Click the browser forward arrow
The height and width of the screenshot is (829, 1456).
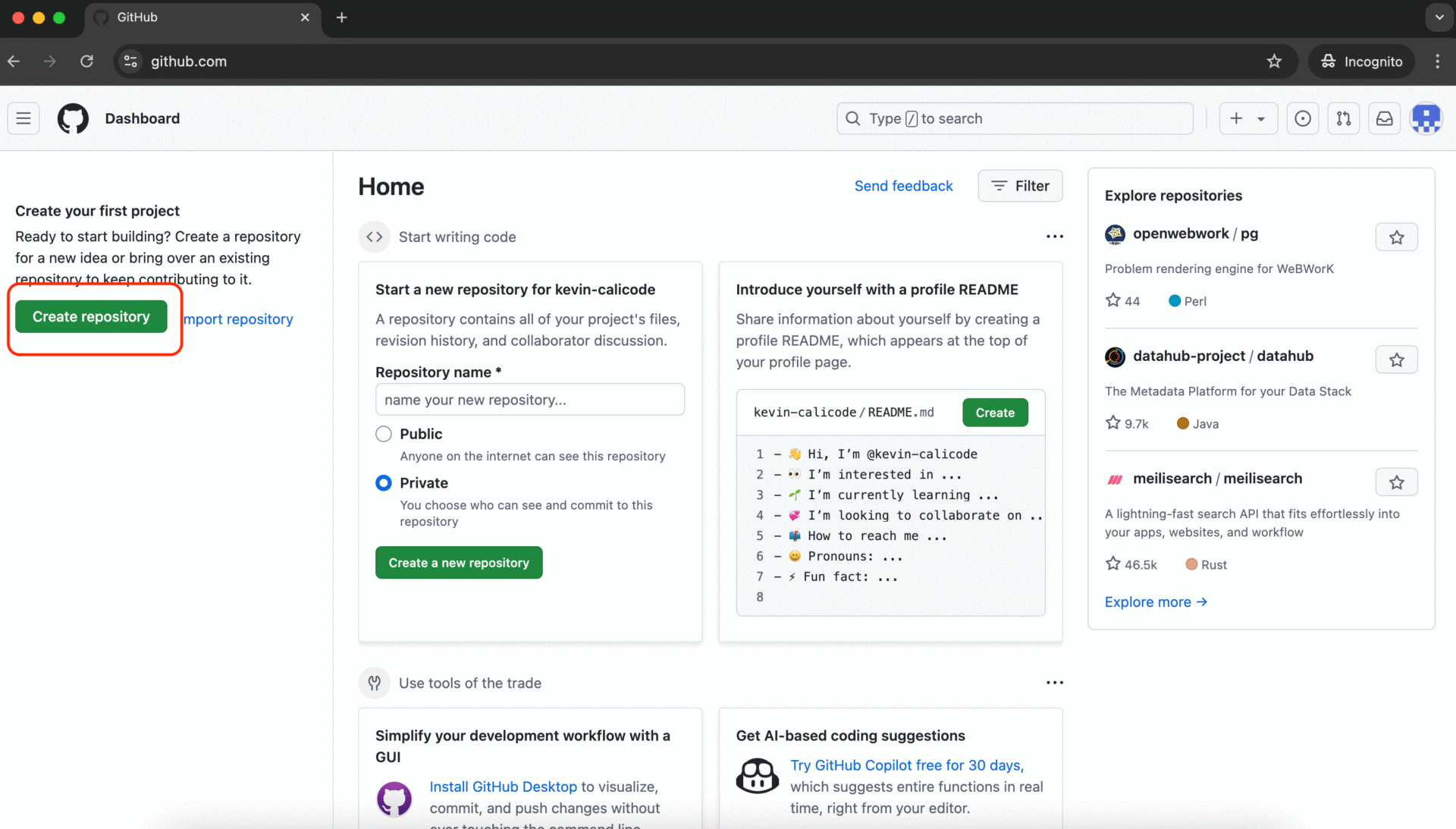click(50, 61)
